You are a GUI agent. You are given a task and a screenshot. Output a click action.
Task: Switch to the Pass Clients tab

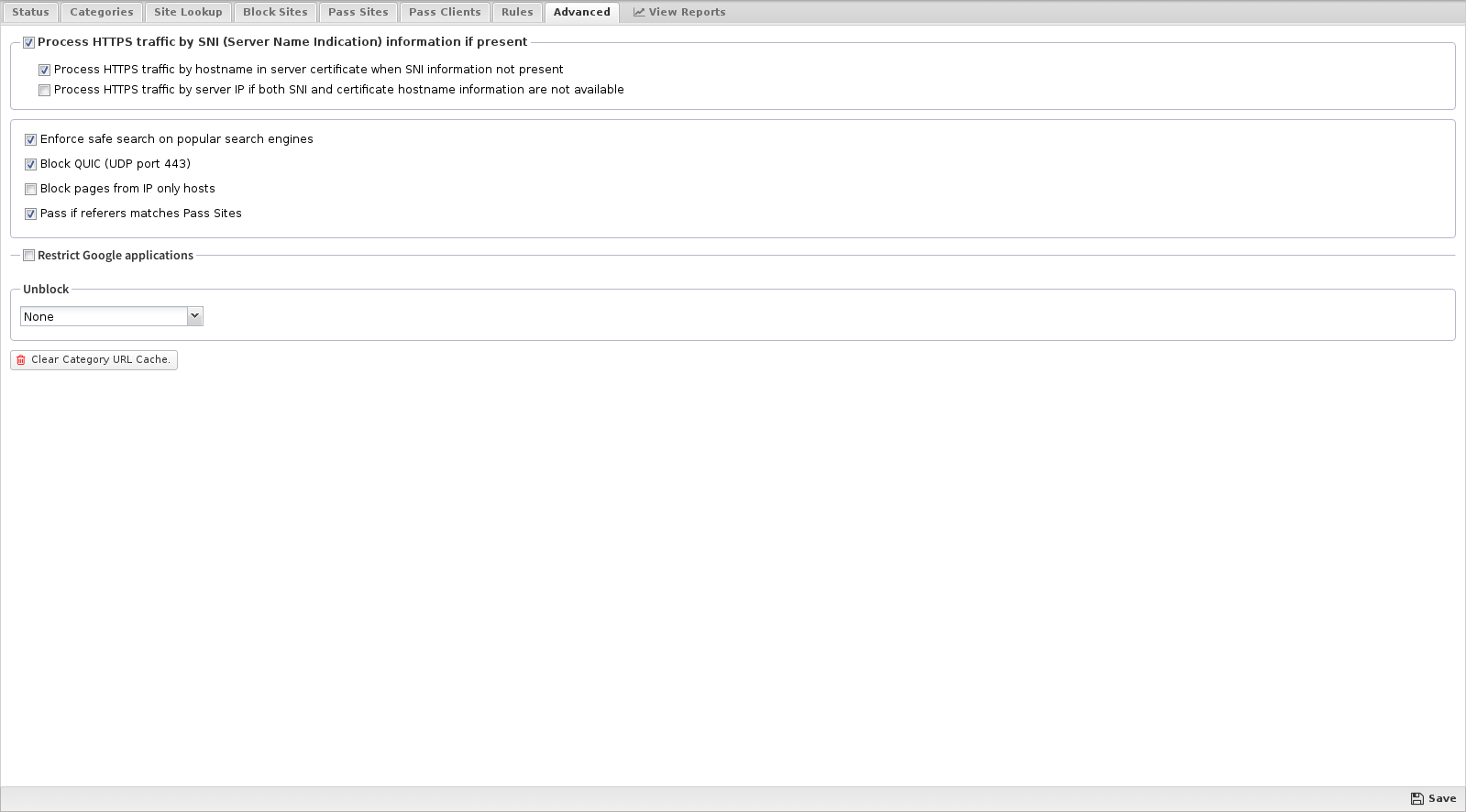[445, 13]
